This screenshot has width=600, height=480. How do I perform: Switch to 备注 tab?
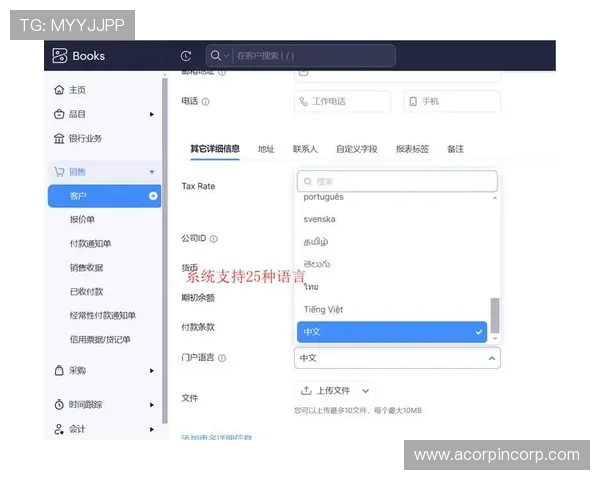coord(455,149)
